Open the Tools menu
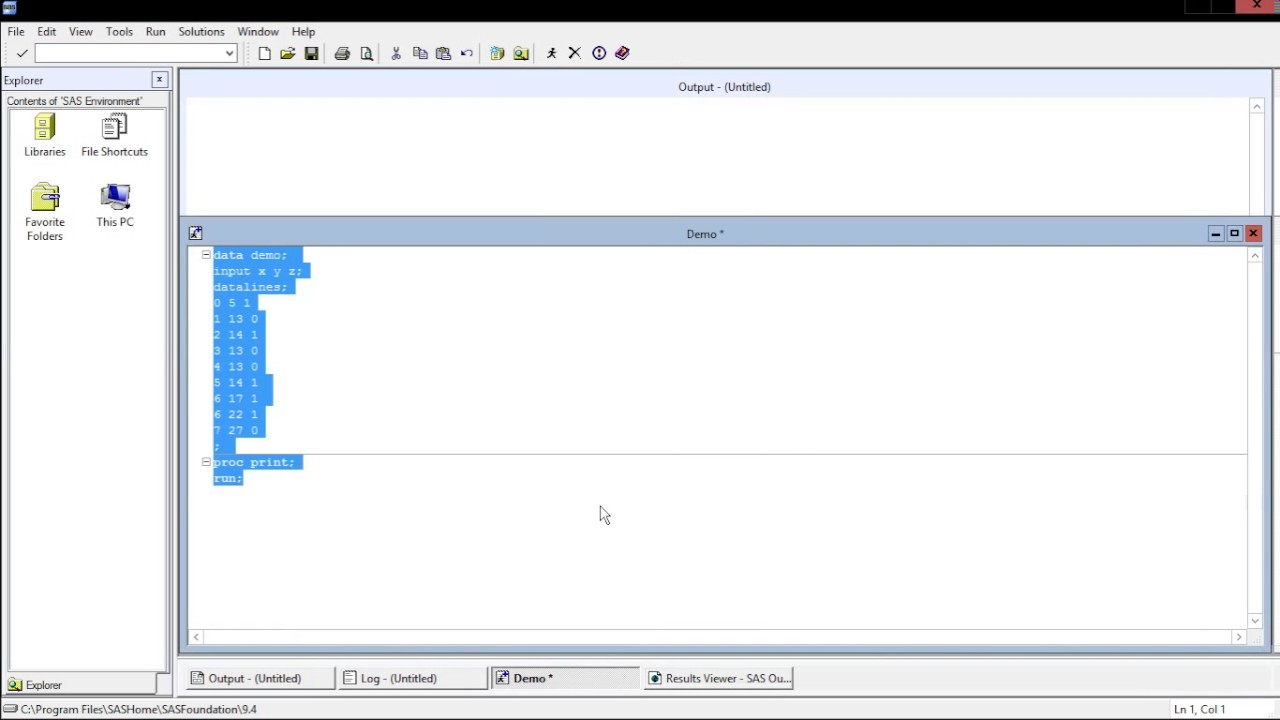The height and width of the screenshot is (720, 1280). [x=119, y=31]
